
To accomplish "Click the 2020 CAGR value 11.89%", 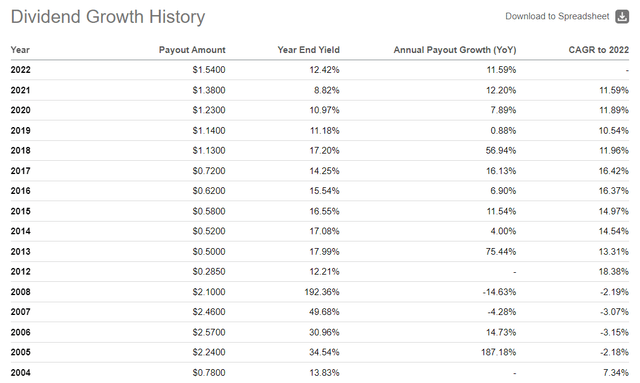I will click(x=613, y=110).
